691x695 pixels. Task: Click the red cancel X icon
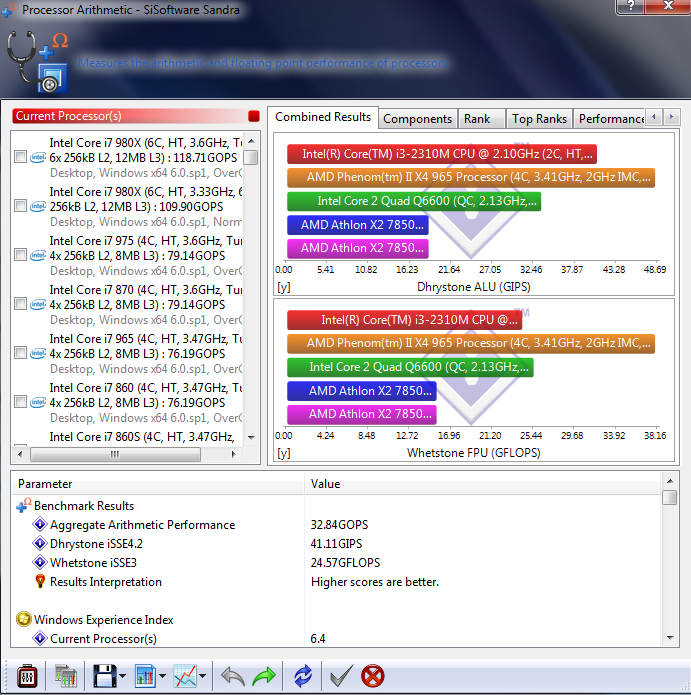pyautogui.click(x=373, y=676)
